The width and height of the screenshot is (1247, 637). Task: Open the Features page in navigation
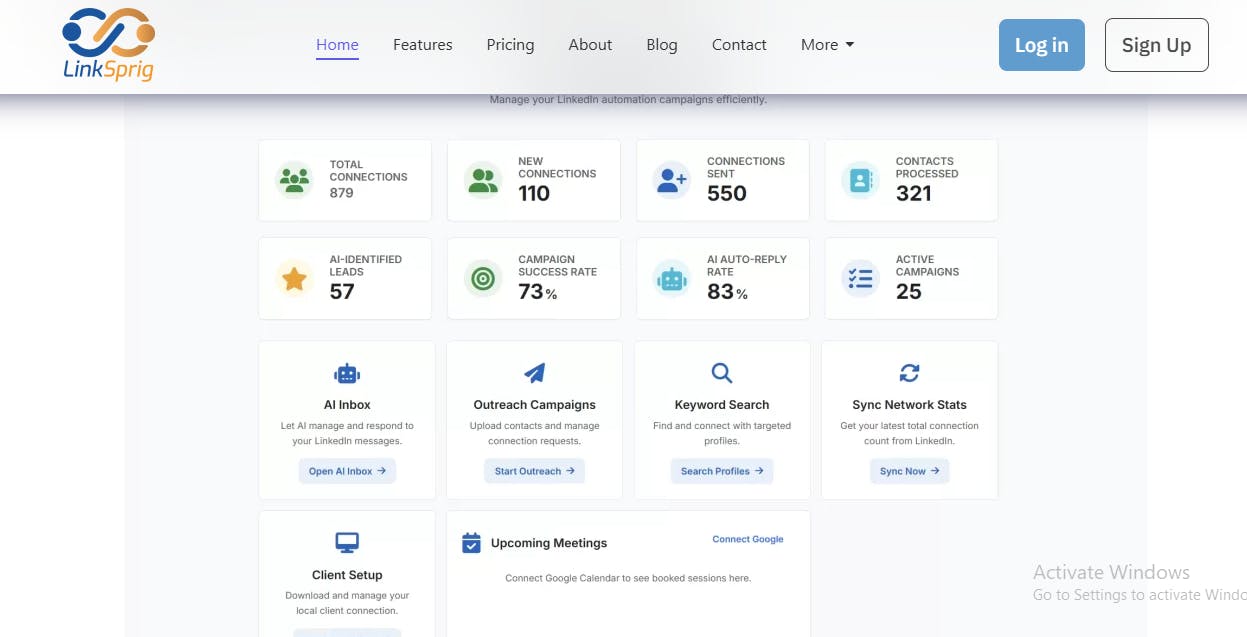422,45
